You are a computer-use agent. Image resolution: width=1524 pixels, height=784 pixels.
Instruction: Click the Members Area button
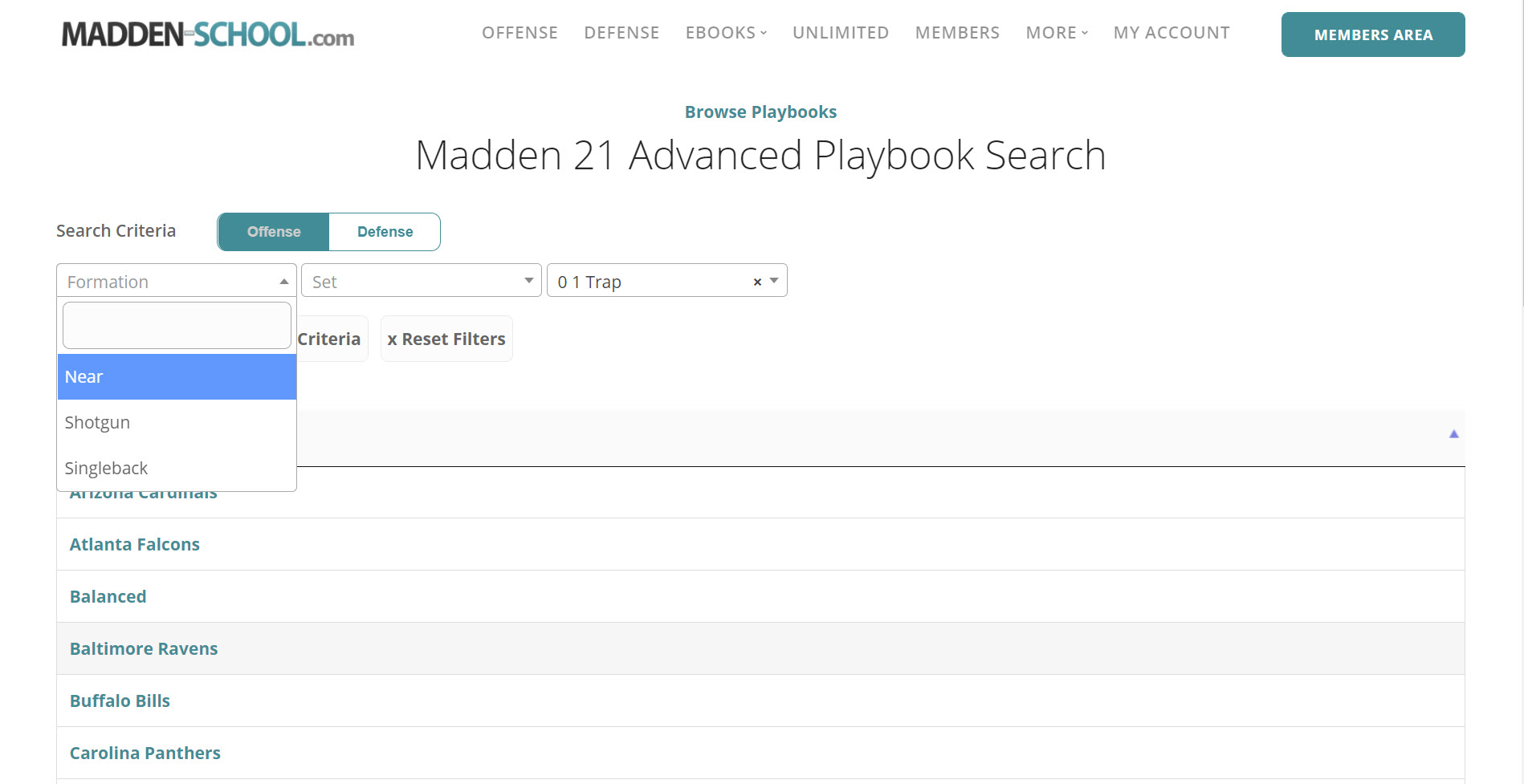1373,35
